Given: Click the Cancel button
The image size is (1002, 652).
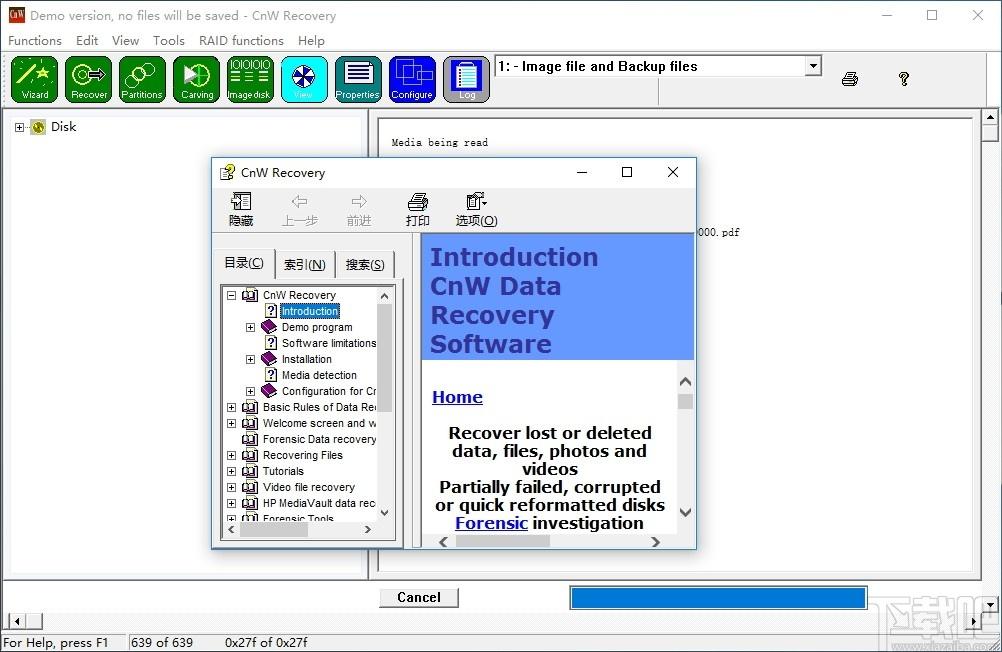Looking at the screenshot, I should click(419, 597).
